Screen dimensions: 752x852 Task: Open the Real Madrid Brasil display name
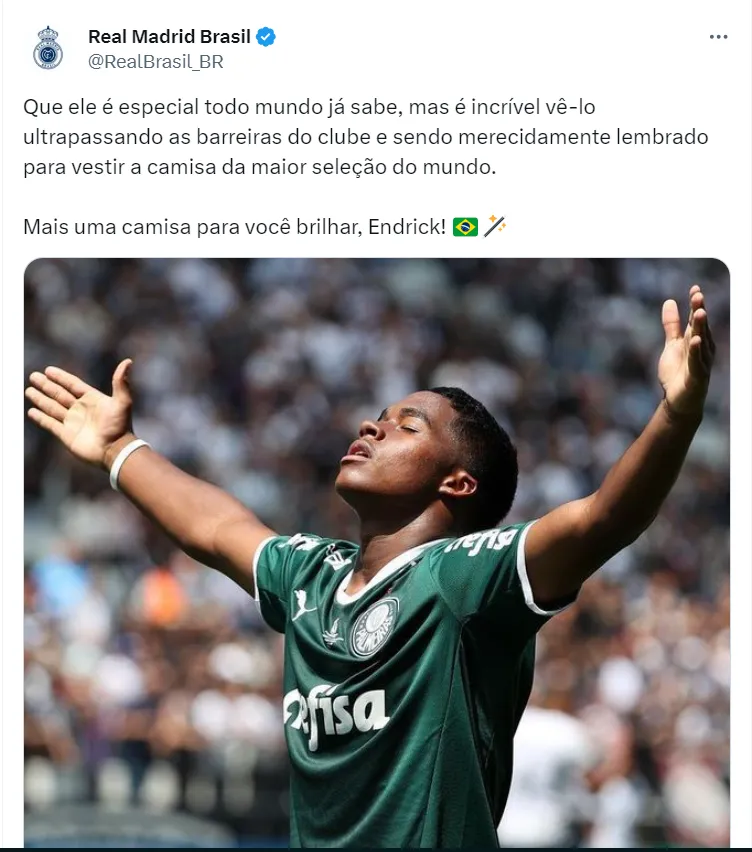pos(169,37)
